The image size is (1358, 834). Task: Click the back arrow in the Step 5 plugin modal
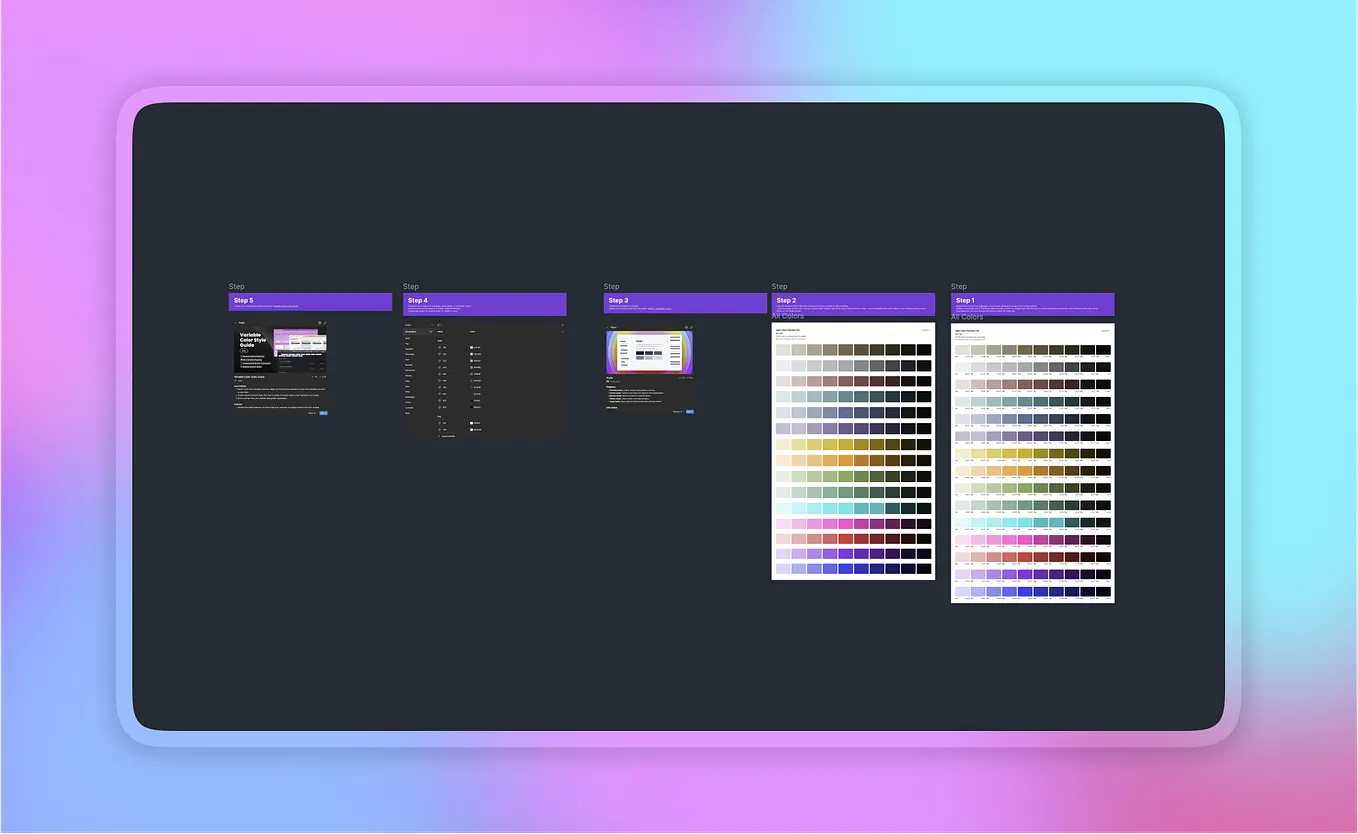pos(236,323)
